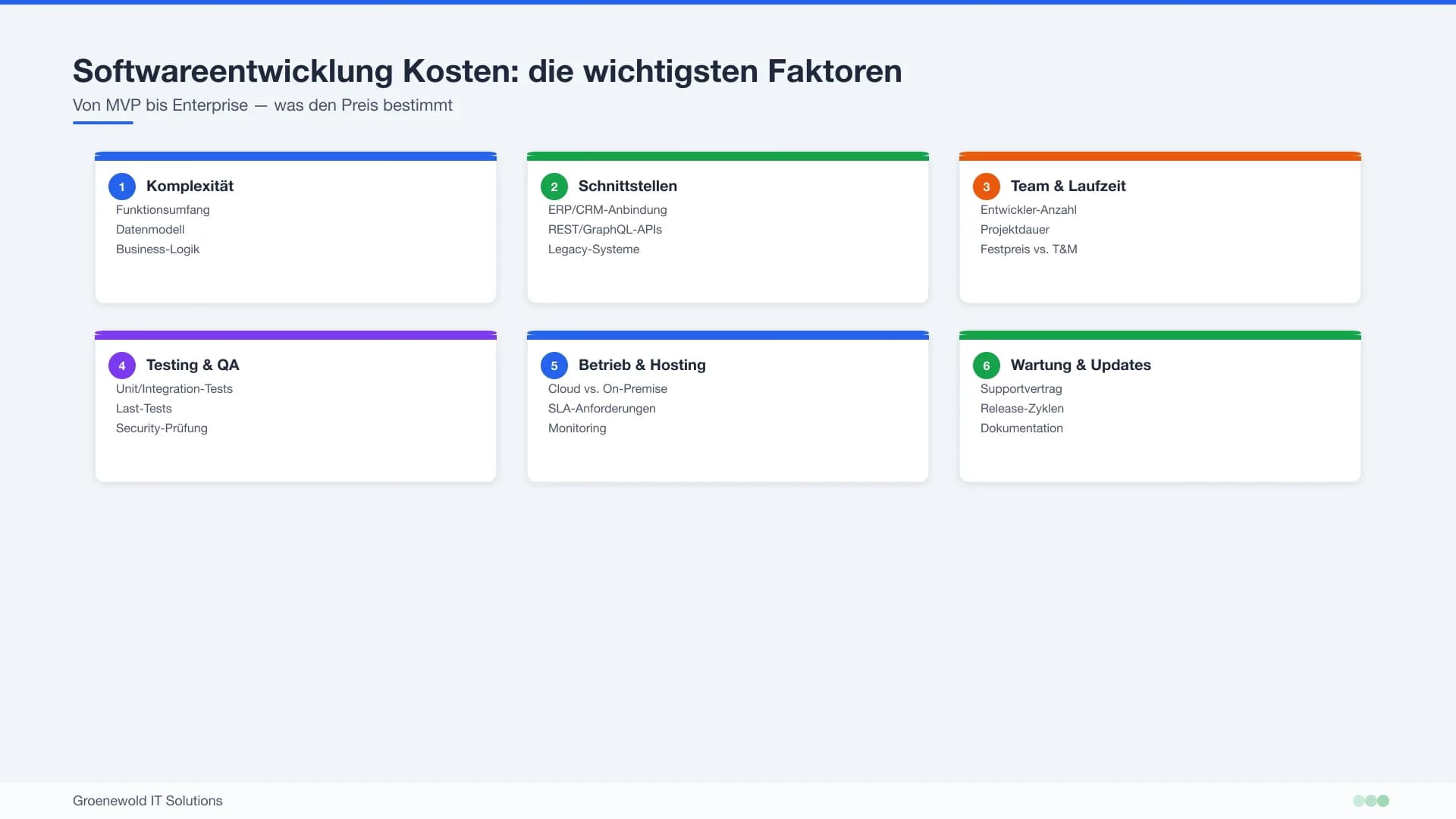The width and height of the screenshot is (1456, 819).
Task: Click the blue number 1 circle badge
Action: (122, 187)
